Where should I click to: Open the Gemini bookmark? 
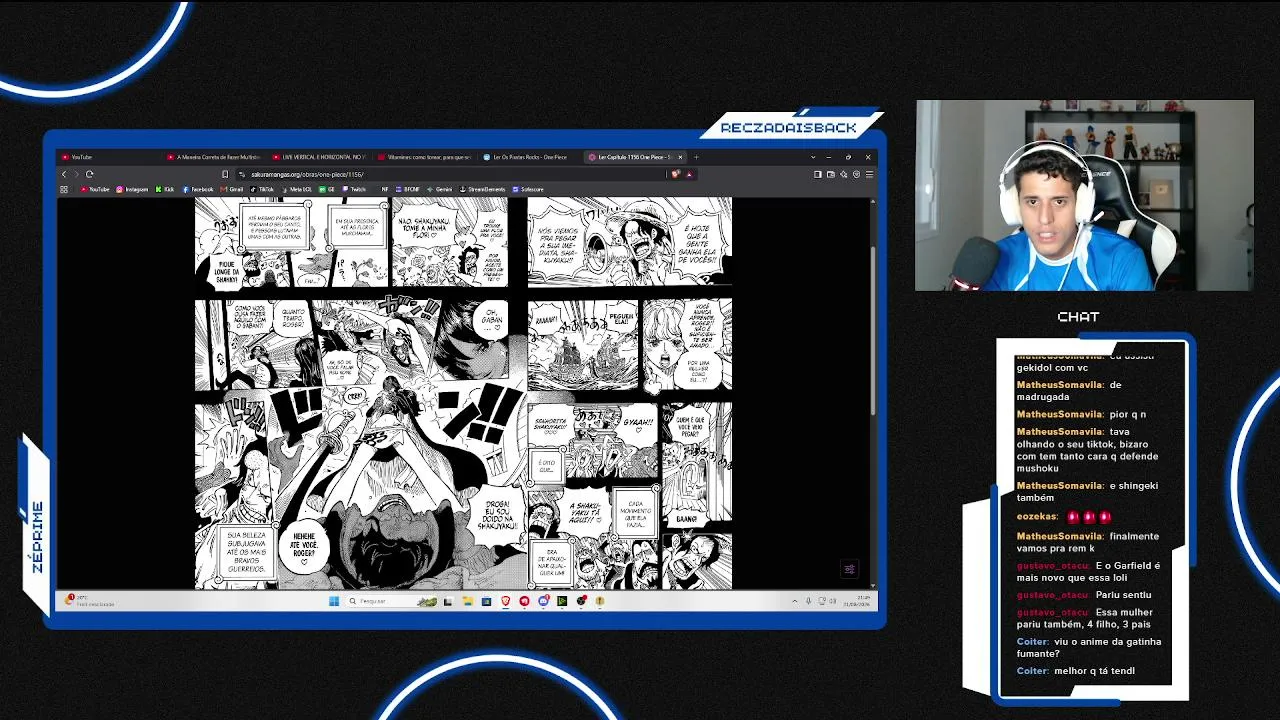[x=440, y=189]
